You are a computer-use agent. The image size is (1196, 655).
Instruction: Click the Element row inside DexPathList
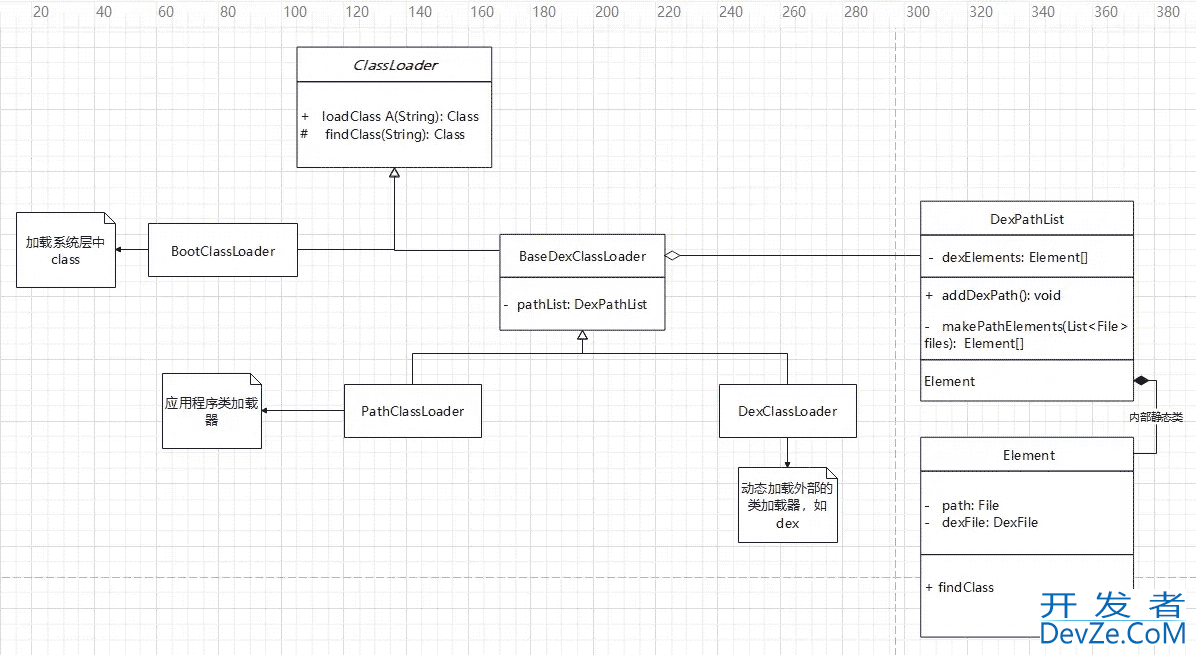tap(1027, 381)
